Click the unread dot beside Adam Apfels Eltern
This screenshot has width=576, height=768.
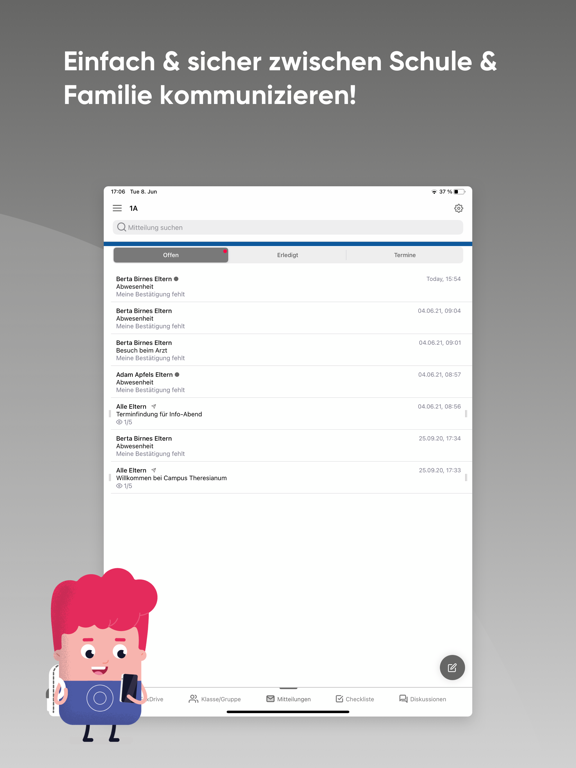177,375
